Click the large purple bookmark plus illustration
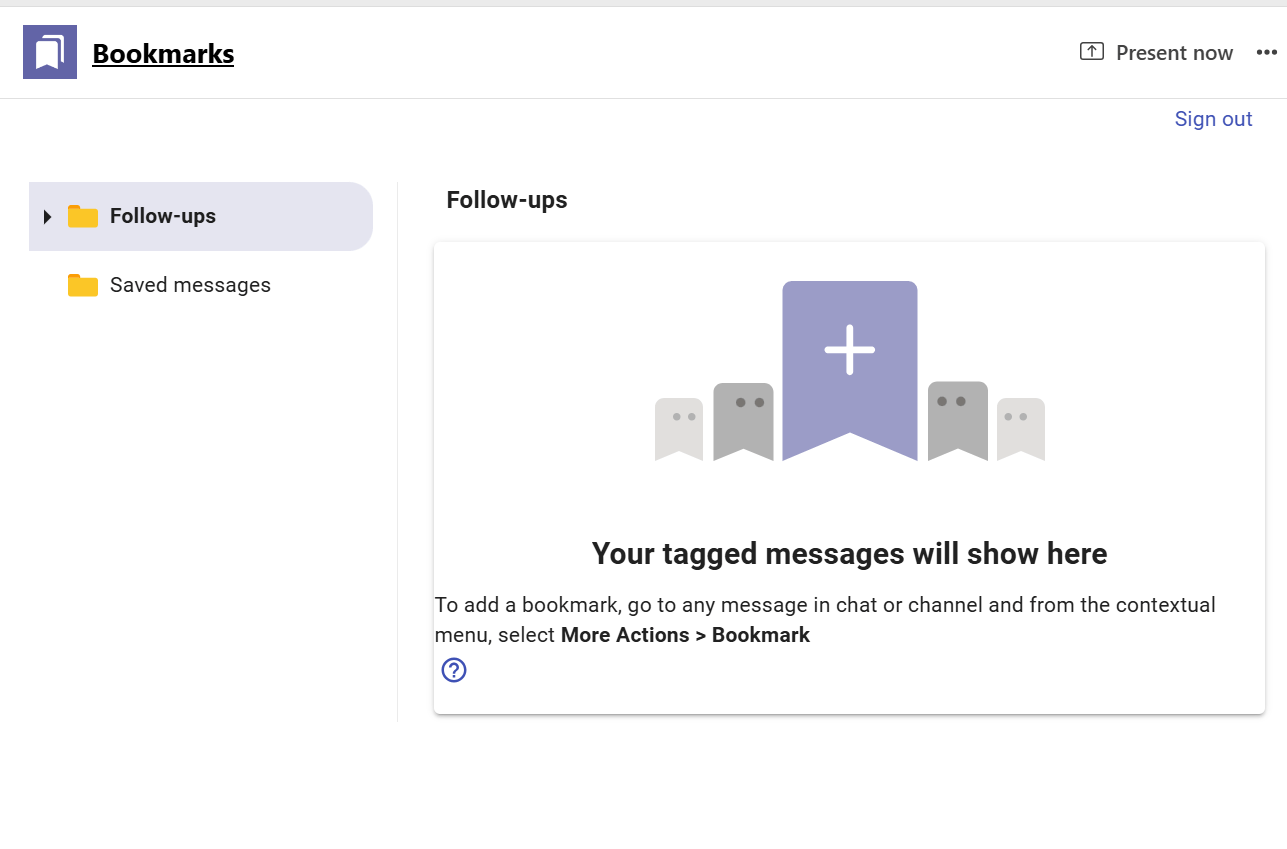This screenshot has width=1287, height=849. [850, 371]
